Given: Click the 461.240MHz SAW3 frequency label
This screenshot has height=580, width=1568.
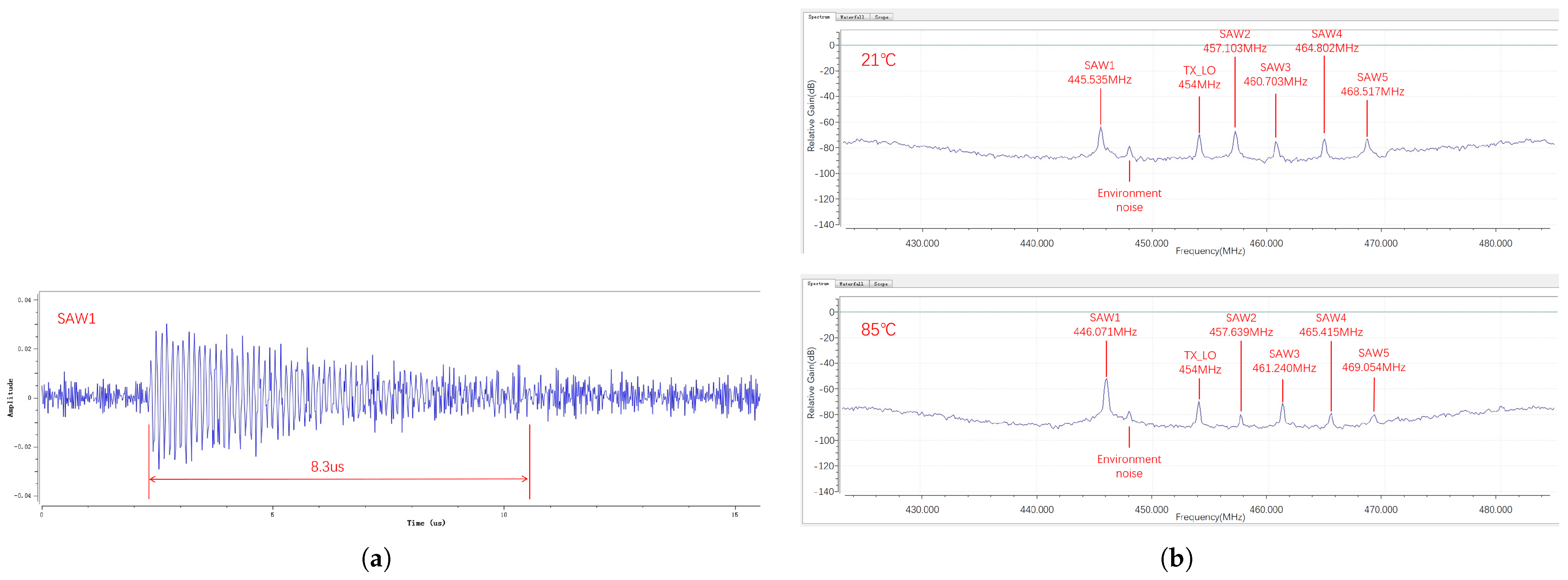Looking at the screenshot, I should 1284,368.
